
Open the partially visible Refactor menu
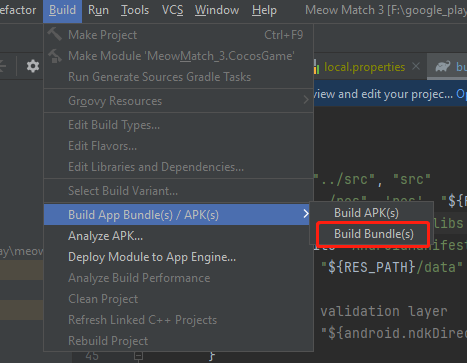18,10
